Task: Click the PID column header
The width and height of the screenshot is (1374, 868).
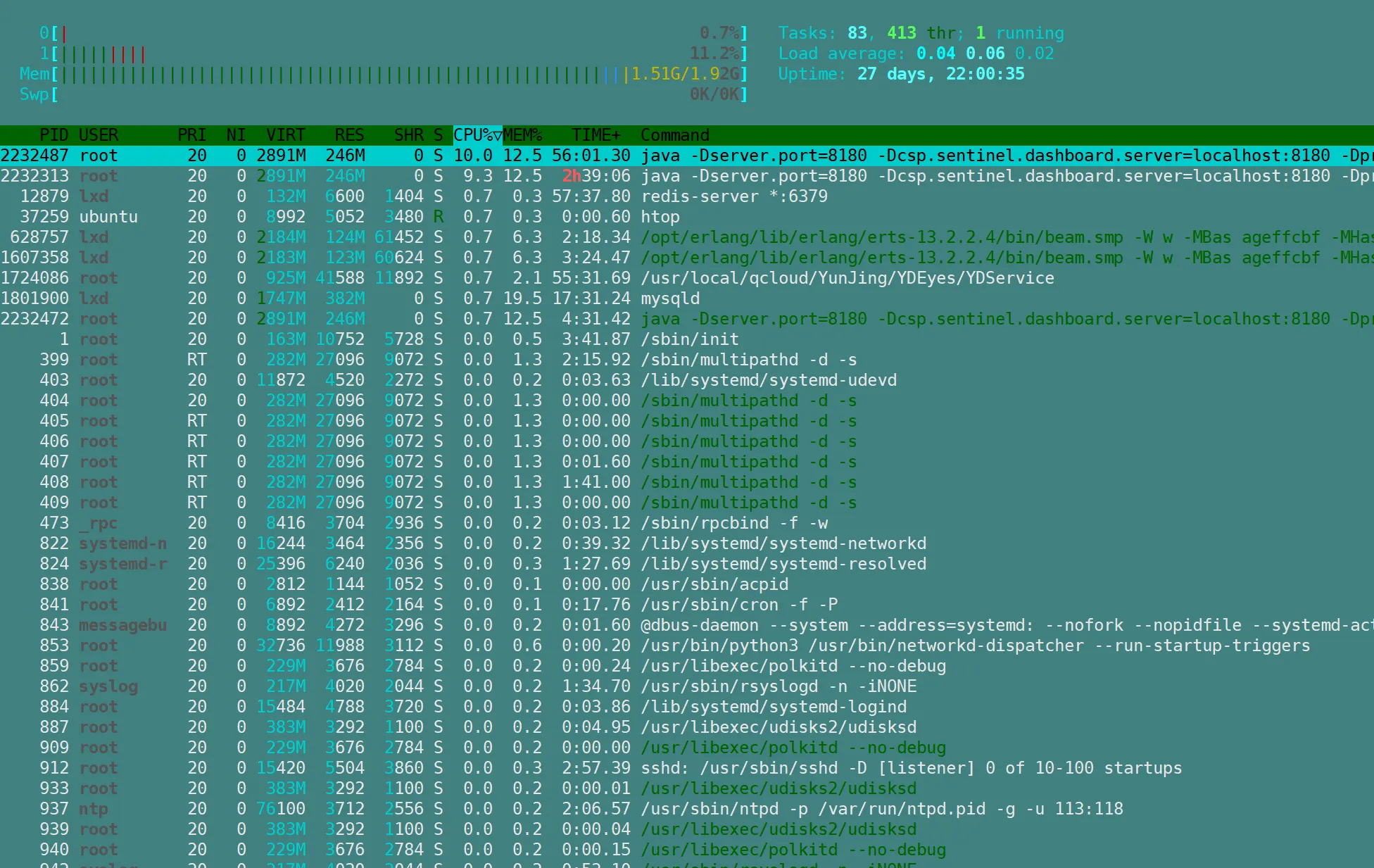Action: 53,135
